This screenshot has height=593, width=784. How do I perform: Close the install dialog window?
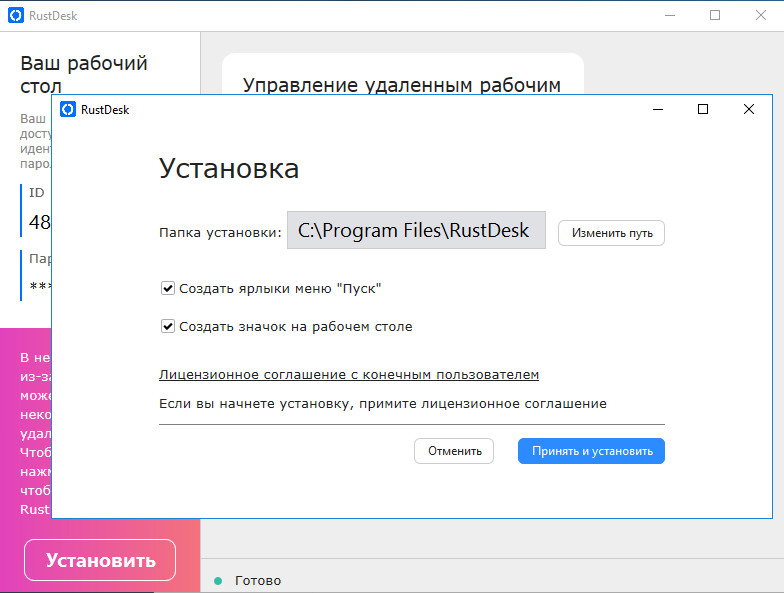tap(748, 109)
